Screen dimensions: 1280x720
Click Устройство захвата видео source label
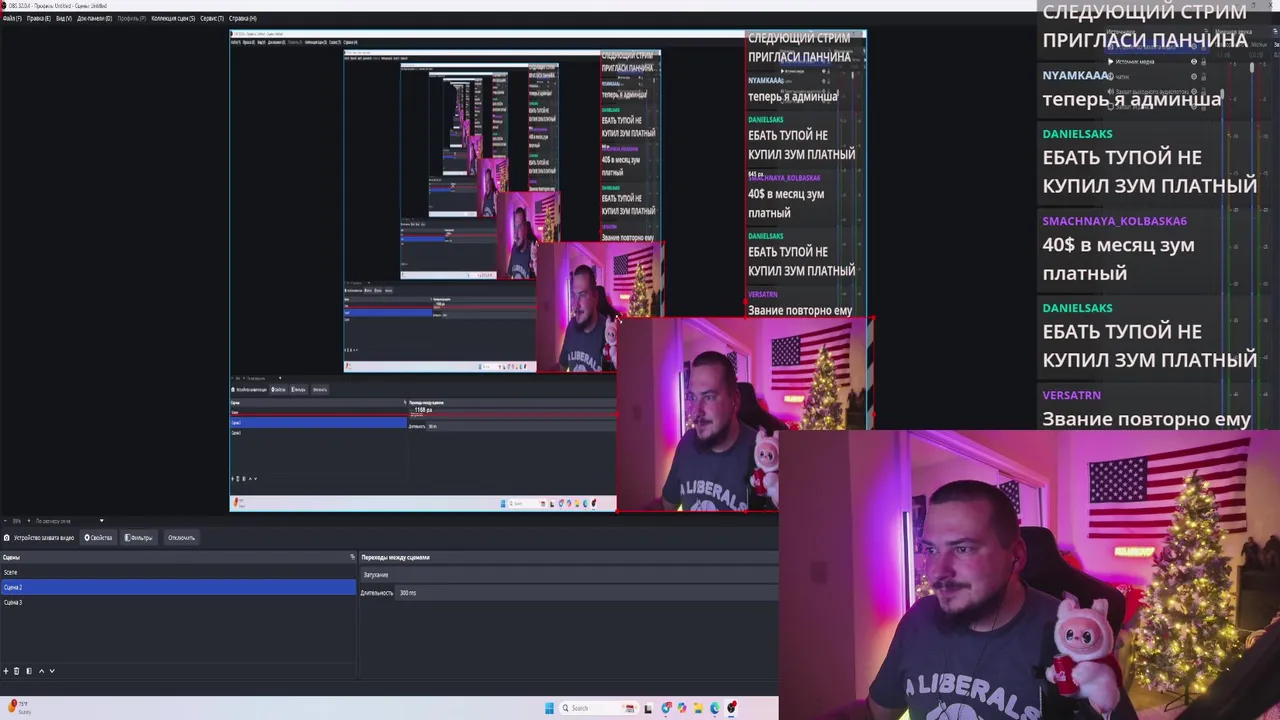coord(44,538)
